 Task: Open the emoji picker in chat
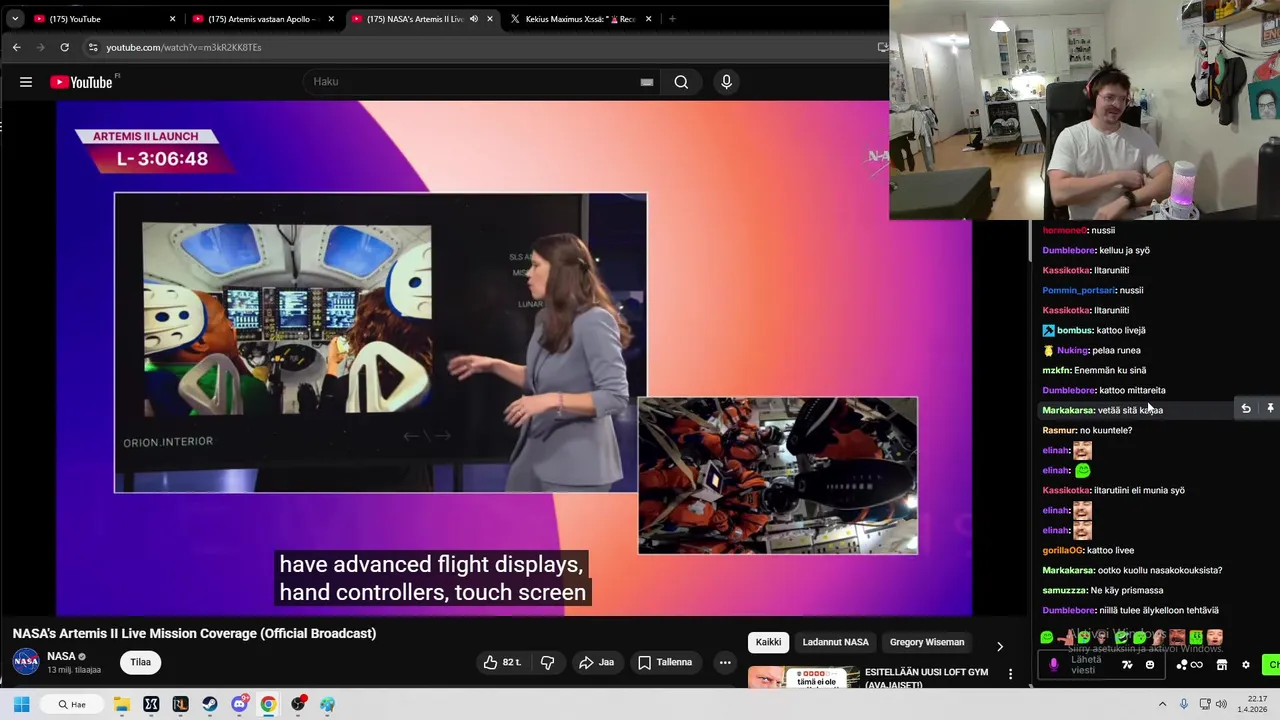click(1150, 665)
